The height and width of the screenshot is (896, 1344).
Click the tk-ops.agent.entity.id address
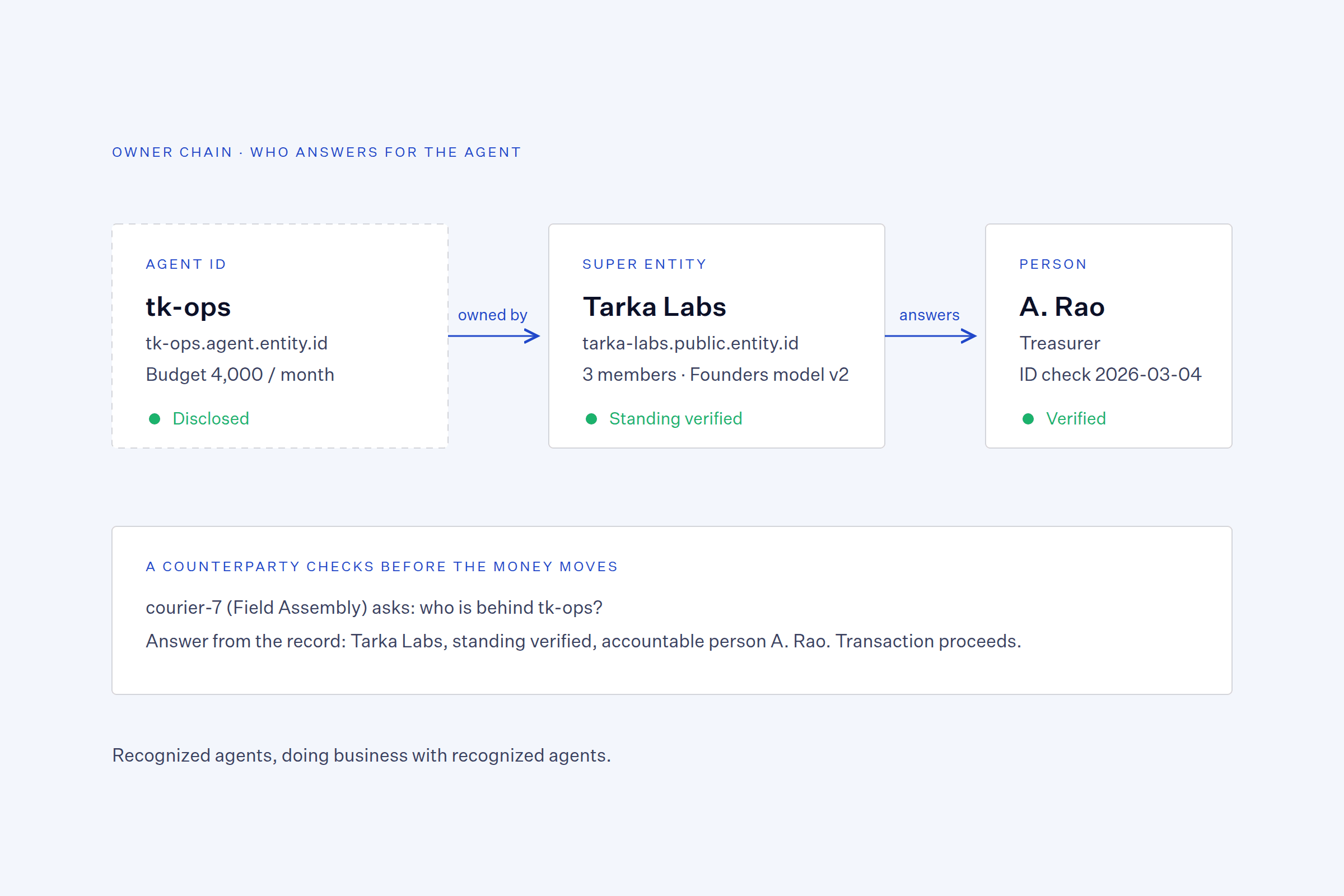[x=236, y=343]
